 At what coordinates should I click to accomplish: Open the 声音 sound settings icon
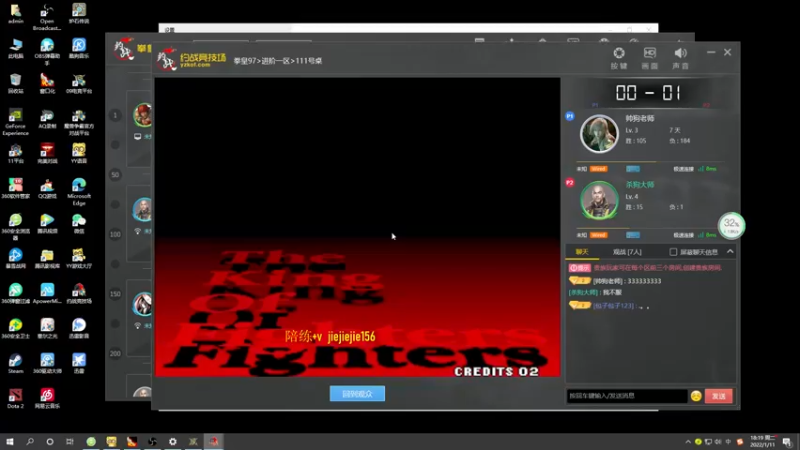click(x=680, y=58)
